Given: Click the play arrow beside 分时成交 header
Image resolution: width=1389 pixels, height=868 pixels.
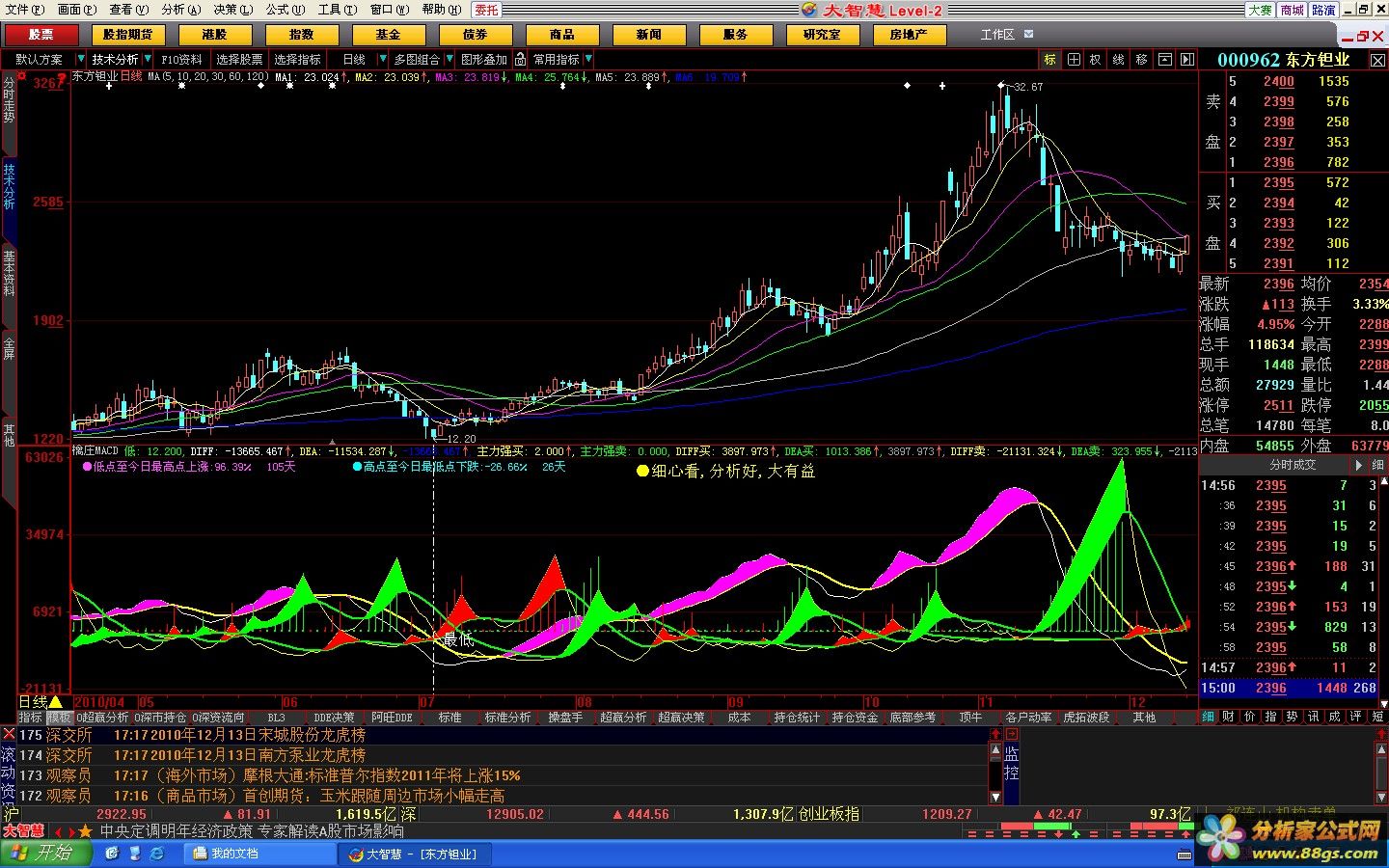Looking at the screenshot, I should coord(1358,465).
